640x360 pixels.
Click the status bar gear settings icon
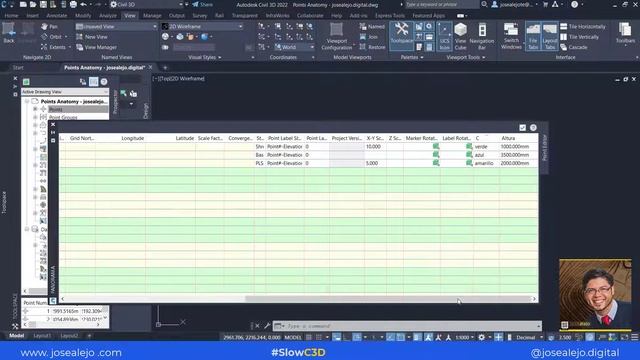click(482, 337)
